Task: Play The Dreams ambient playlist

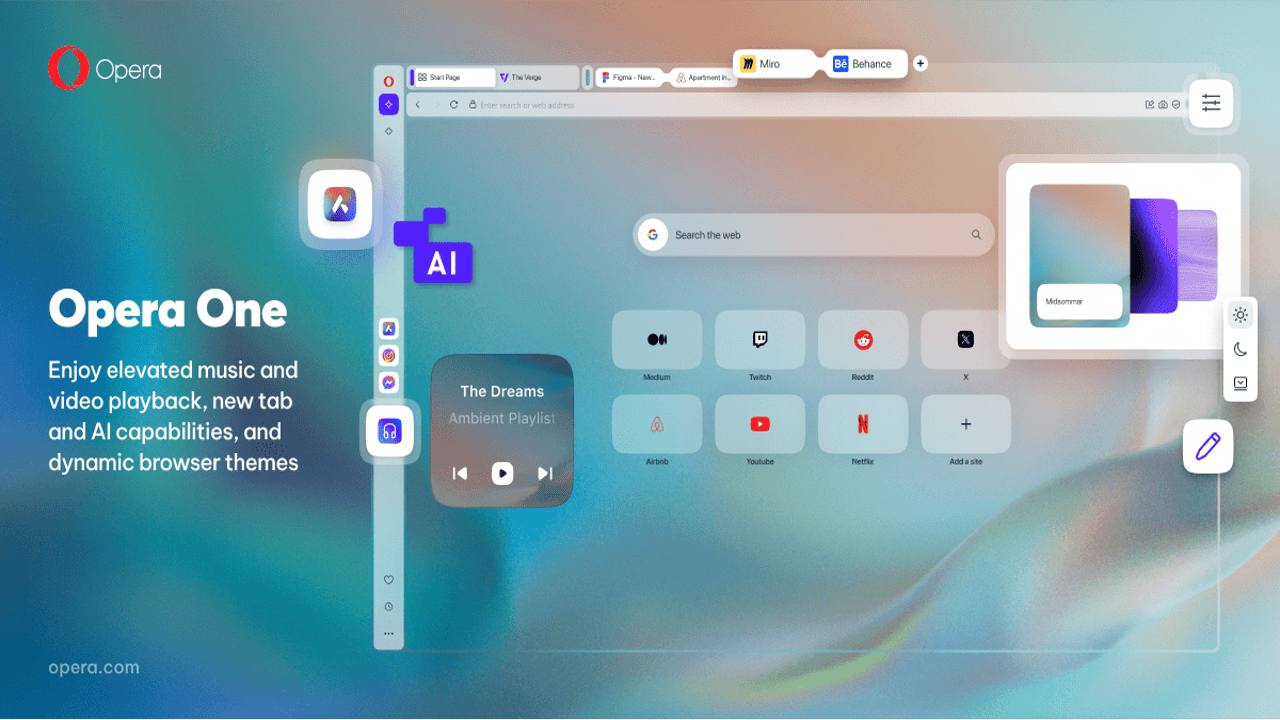Action: 502,474
